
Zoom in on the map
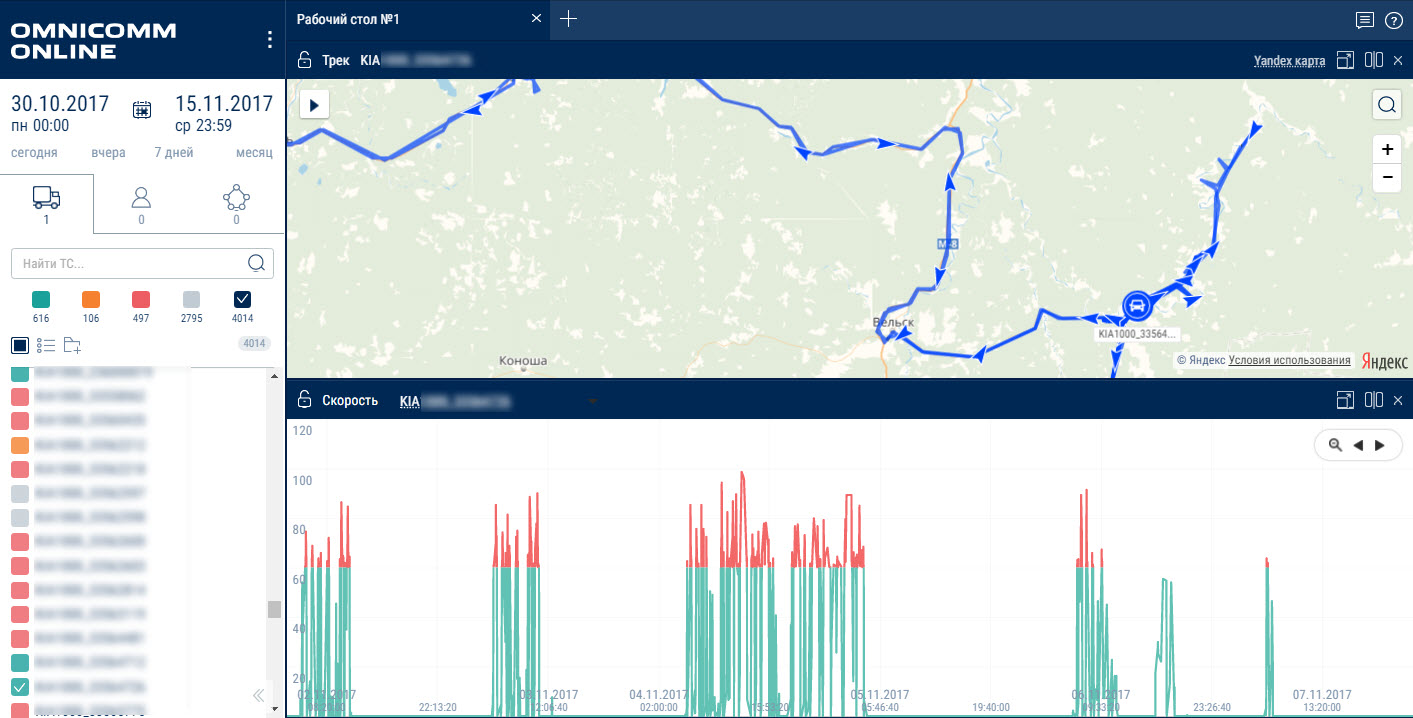[x=1387, y=150]
